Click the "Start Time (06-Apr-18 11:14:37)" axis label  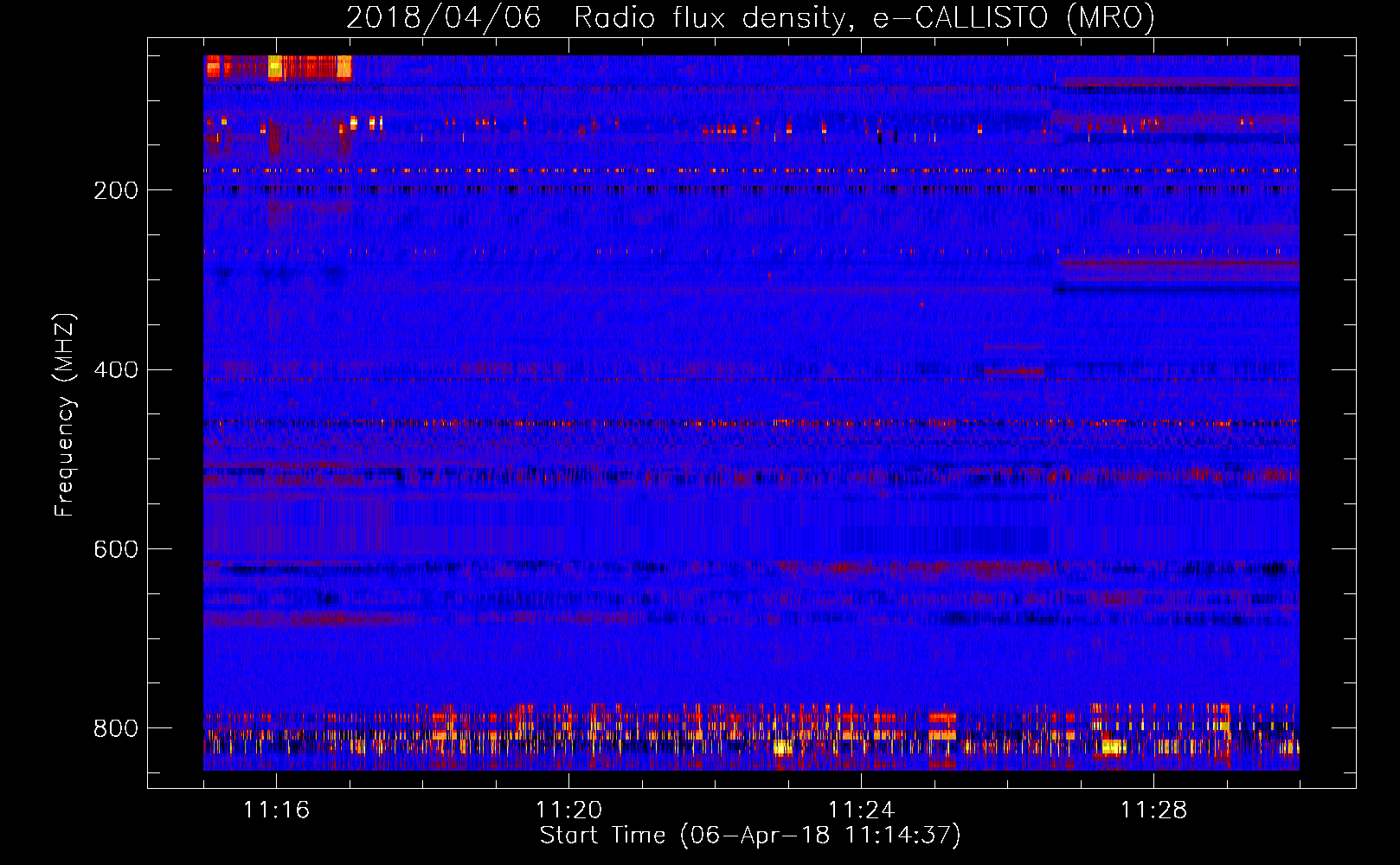750,836
